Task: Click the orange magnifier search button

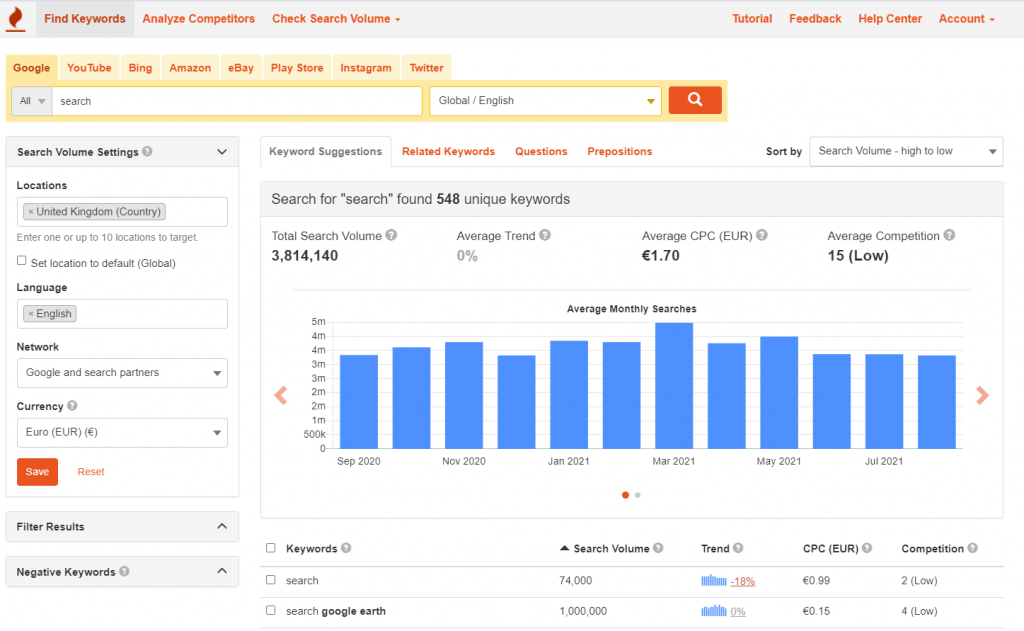Action: tap(695, 100)
